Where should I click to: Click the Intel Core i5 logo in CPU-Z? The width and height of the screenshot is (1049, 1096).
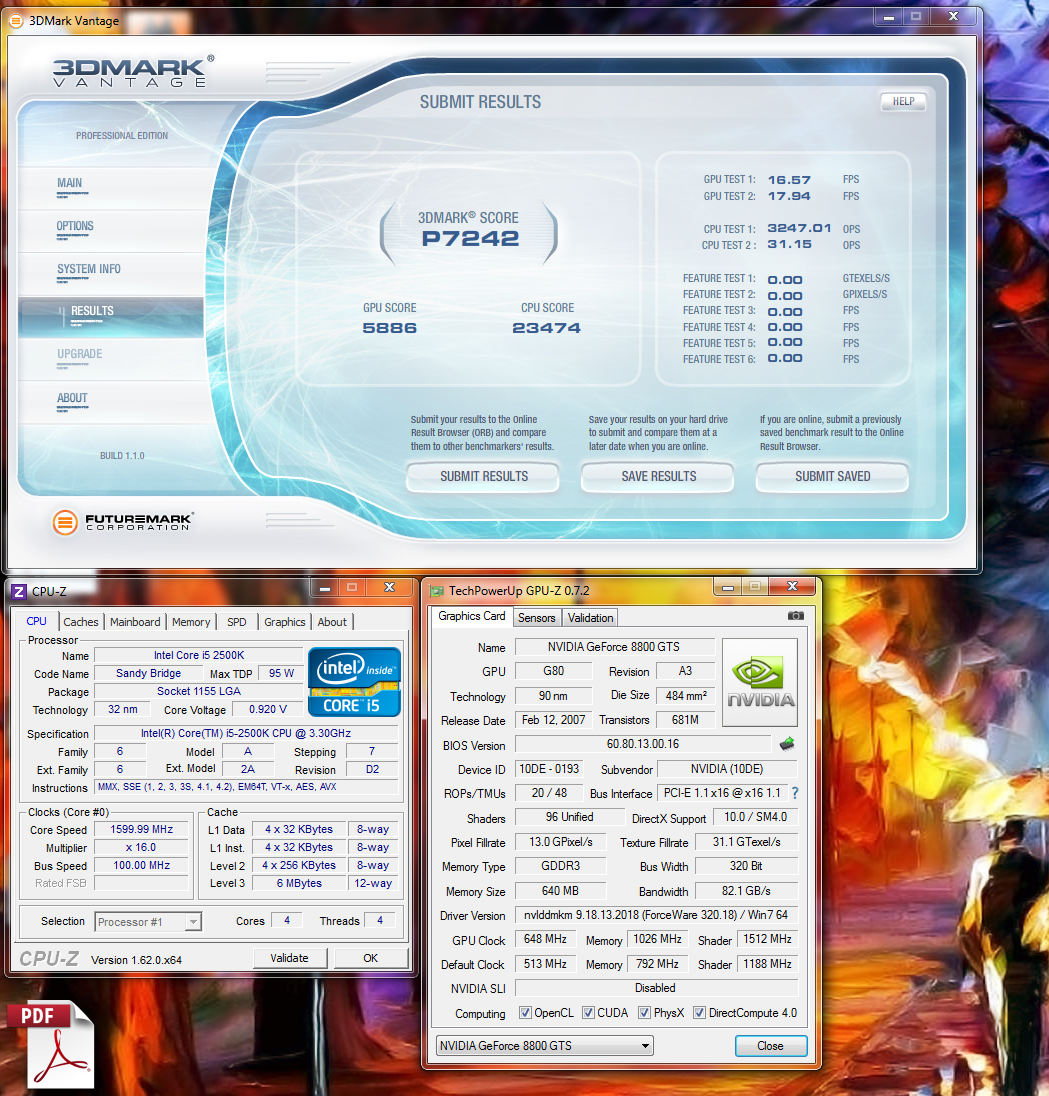point(354,682)
